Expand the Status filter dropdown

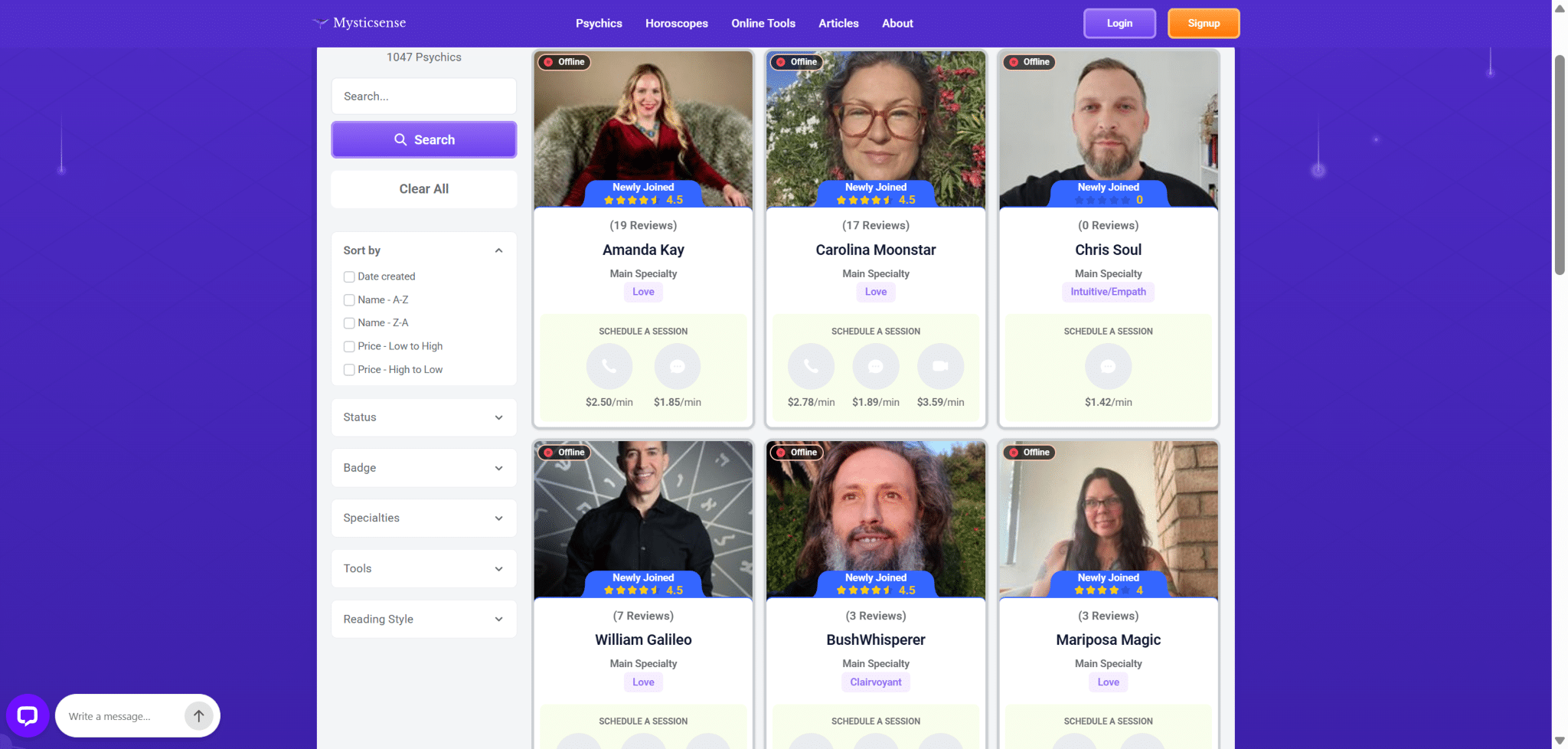[423, 417]
